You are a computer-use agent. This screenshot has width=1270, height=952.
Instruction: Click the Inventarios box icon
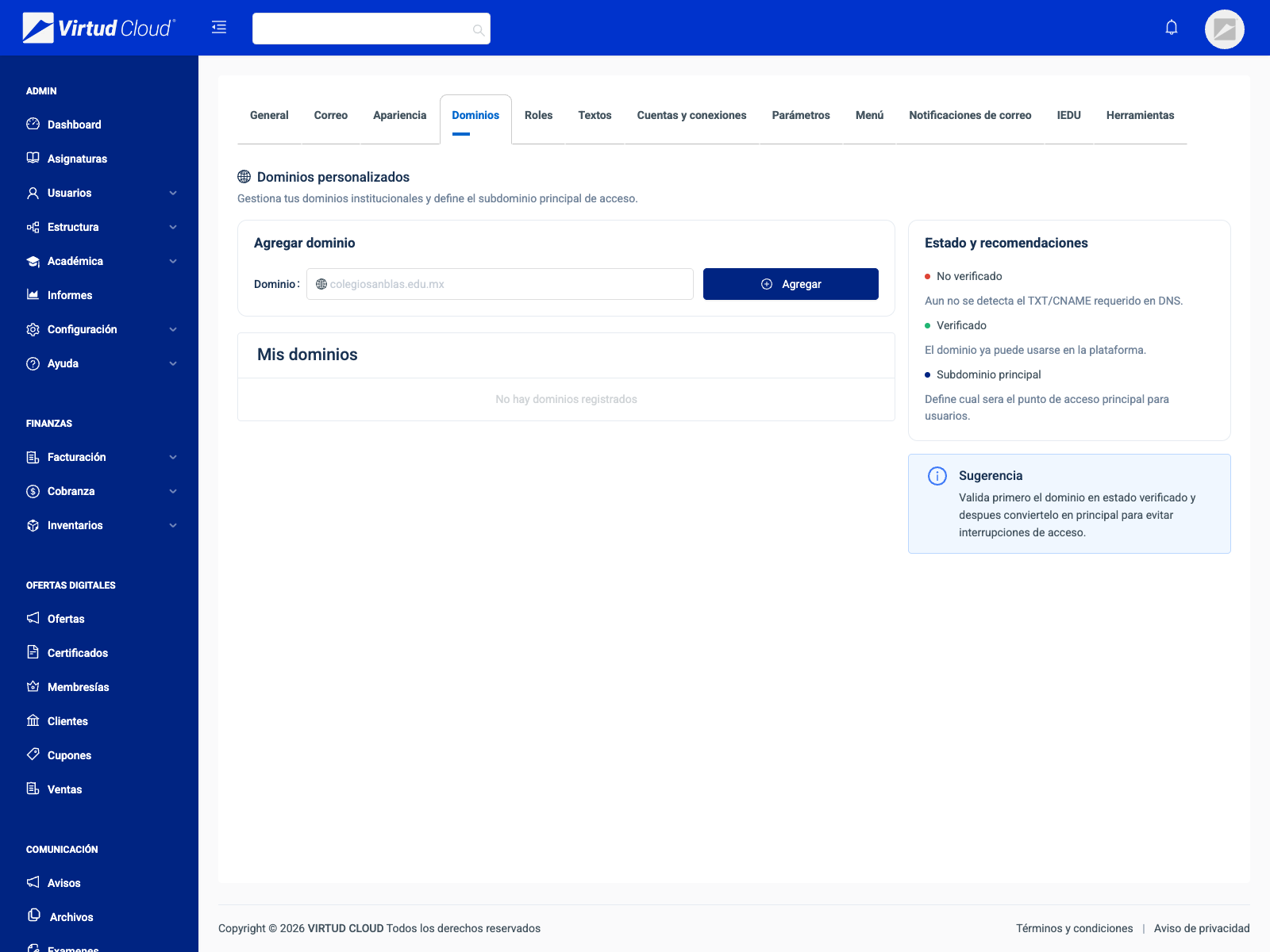click(33, 525)
